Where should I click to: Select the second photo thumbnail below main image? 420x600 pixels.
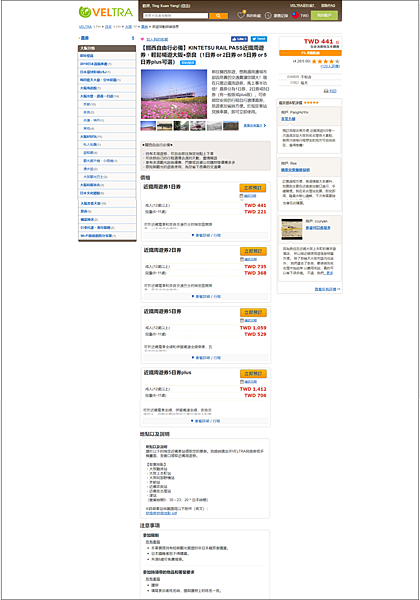164,126
